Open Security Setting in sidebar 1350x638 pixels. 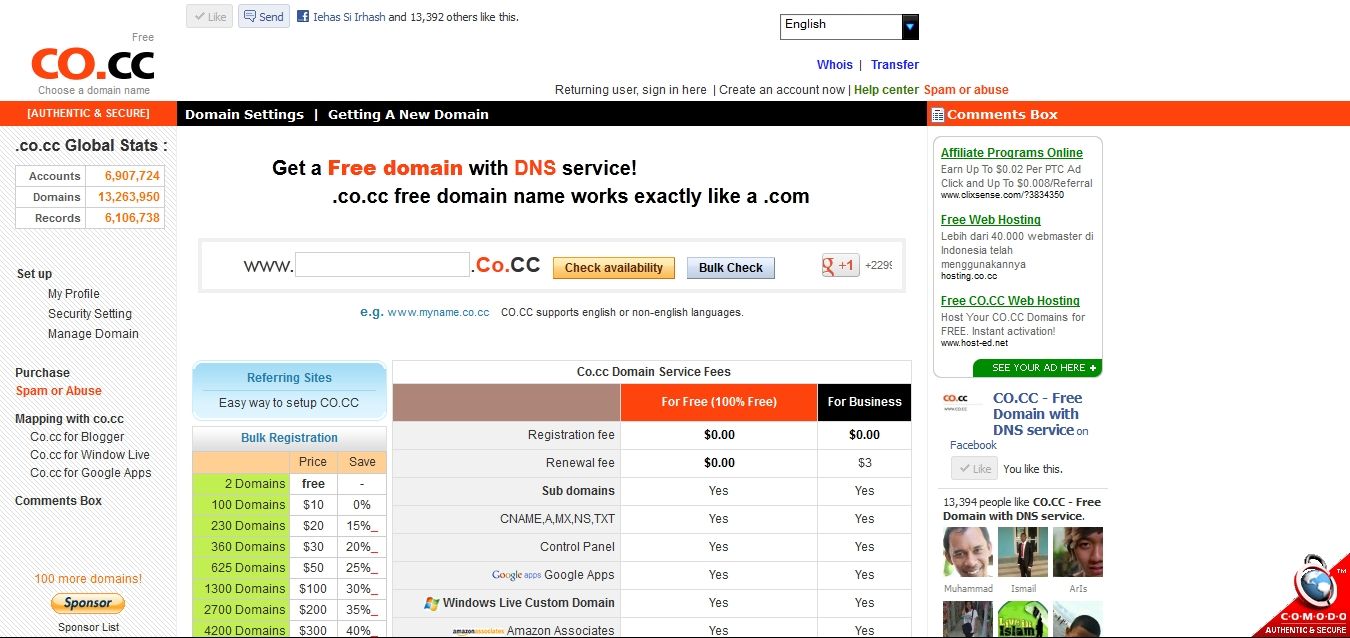pyautogui.click(x=90, y=314)
